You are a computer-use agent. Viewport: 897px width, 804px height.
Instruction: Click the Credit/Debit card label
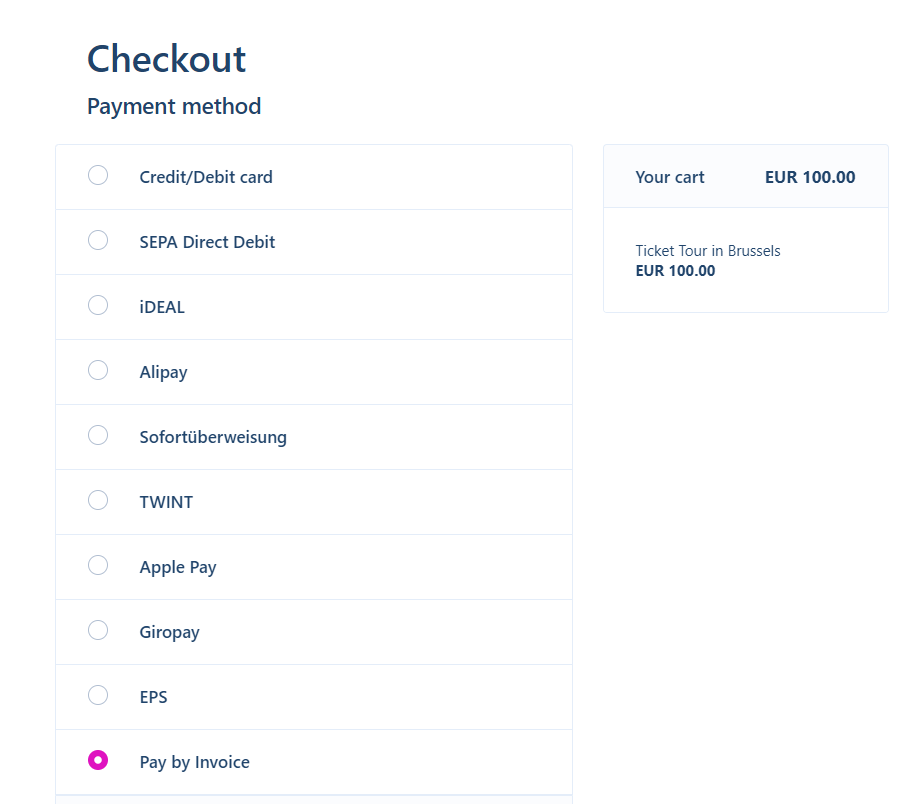coord(206,177)
